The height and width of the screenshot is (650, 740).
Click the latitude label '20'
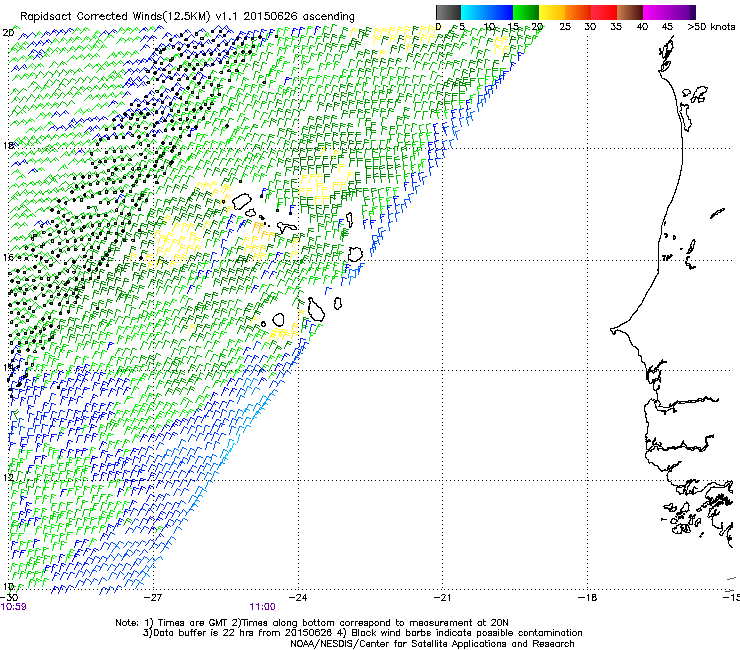[8, 33]
